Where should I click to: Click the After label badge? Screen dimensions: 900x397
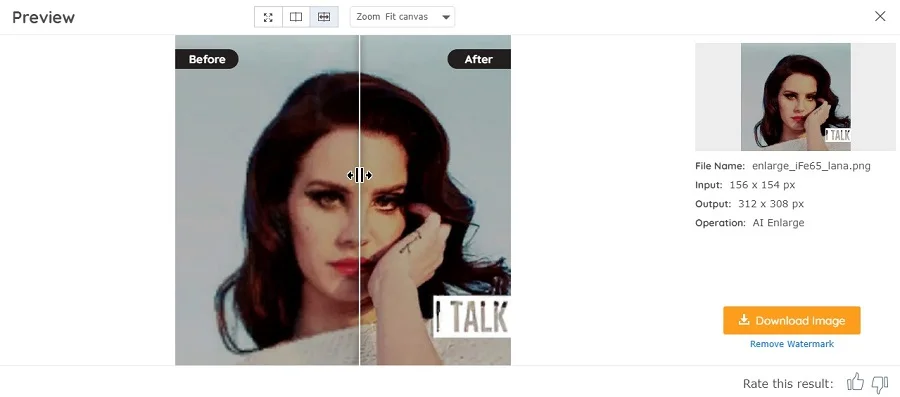(479, 59)
